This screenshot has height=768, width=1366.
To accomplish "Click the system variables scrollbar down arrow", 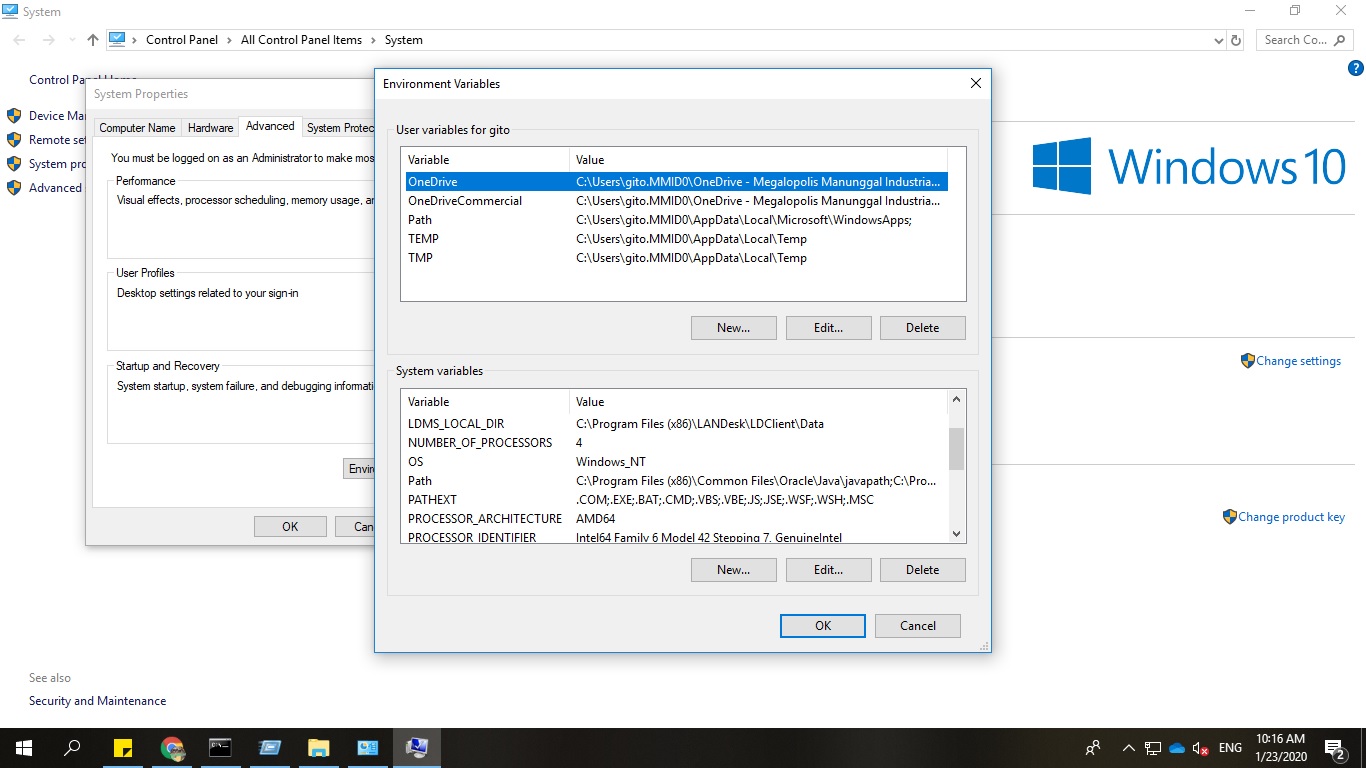I will tap(956, 535).
